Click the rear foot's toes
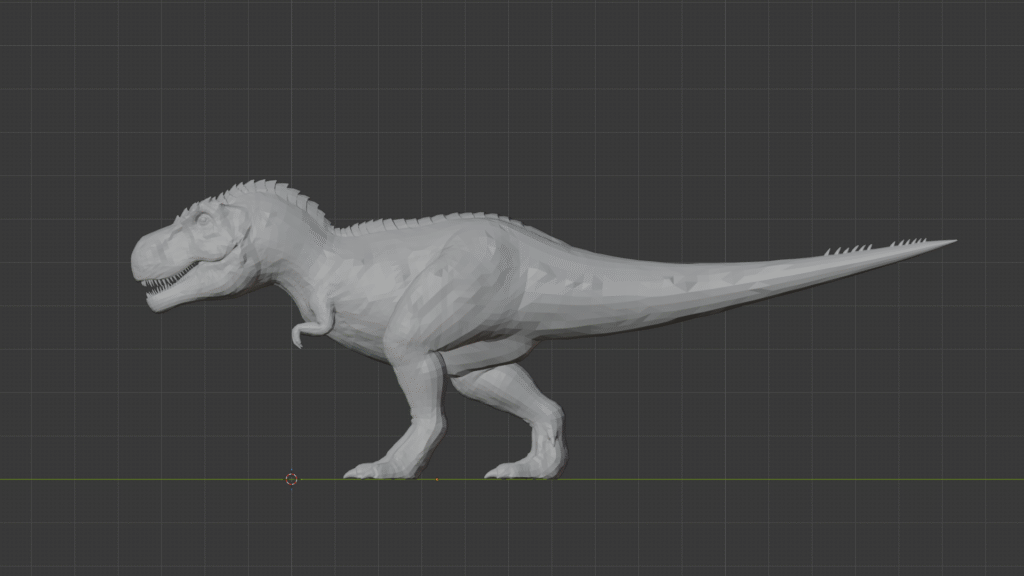1024x576 pixels. pyautogui.click(x=505, y=470)
